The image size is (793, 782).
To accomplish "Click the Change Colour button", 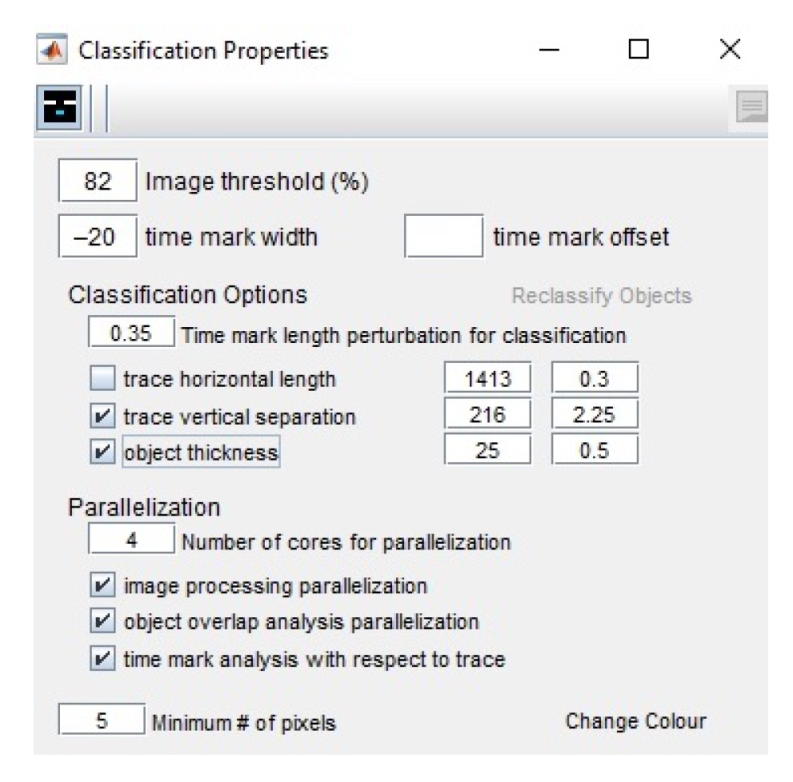I will tap(635, 721).
